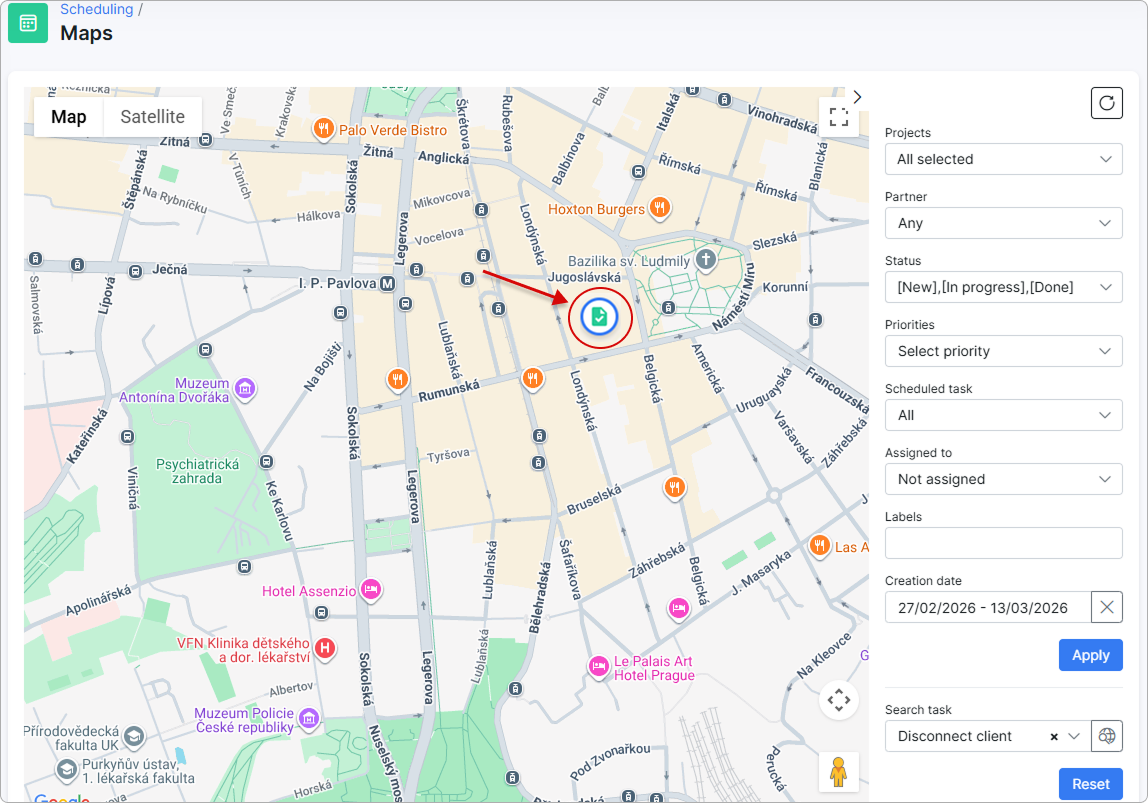The height and width of the screenshot is (803, 1148).
Task: Clear the creation date range
Action: [1107, 608]
